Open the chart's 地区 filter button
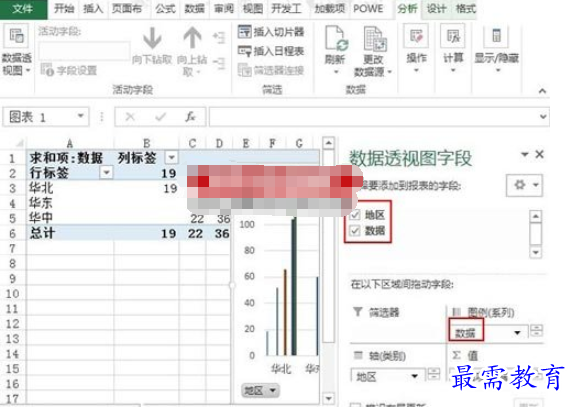 [x=260, y=391]
